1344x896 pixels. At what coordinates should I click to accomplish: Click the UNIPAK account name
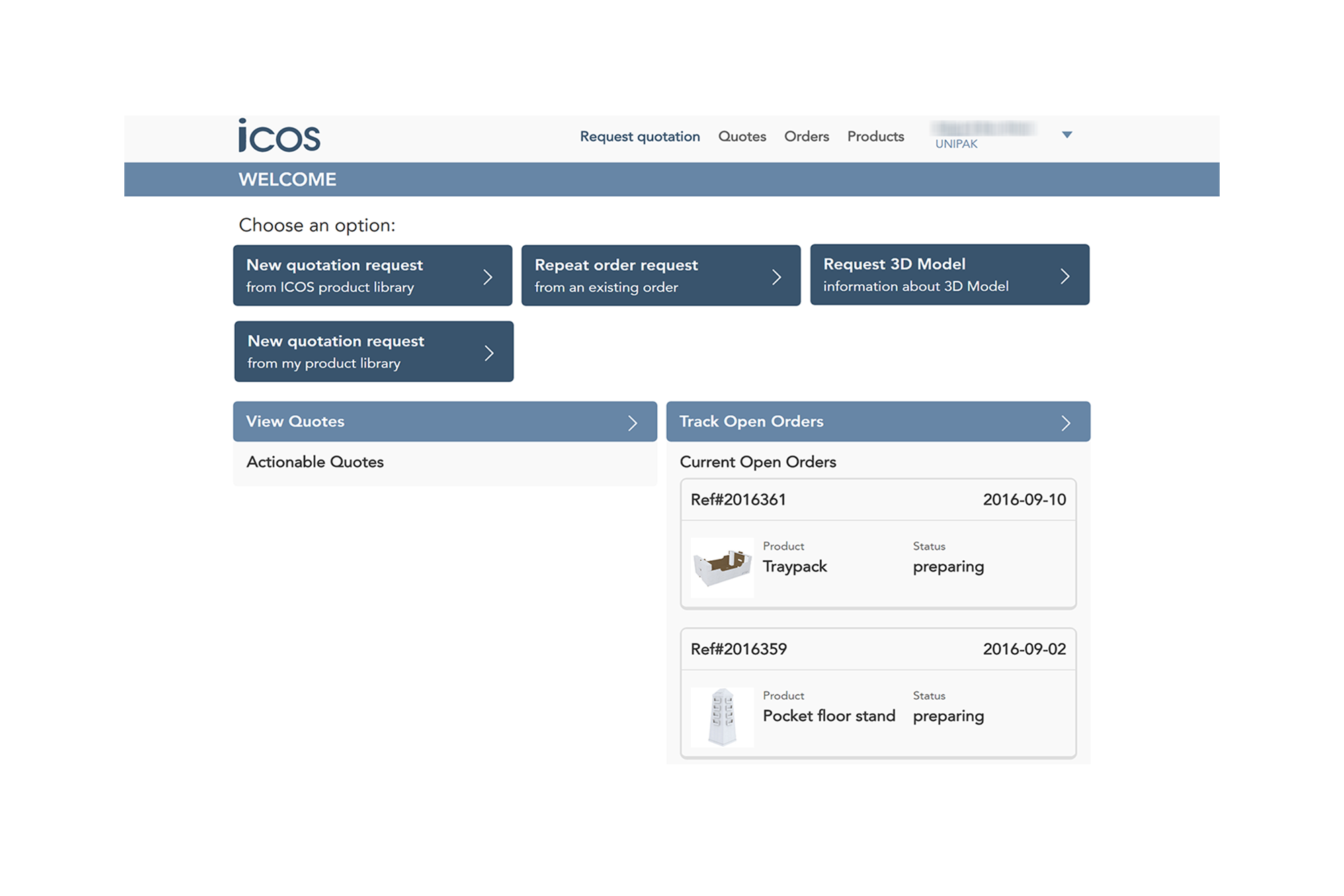(956, 144)
